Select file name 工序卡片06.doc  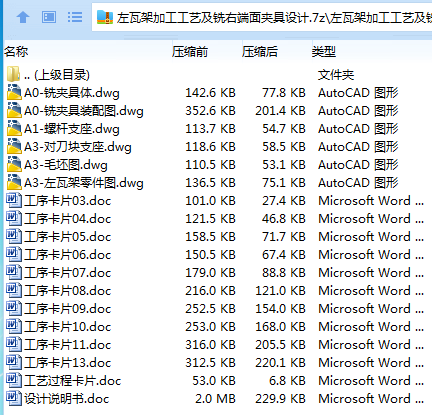point(68,255)
